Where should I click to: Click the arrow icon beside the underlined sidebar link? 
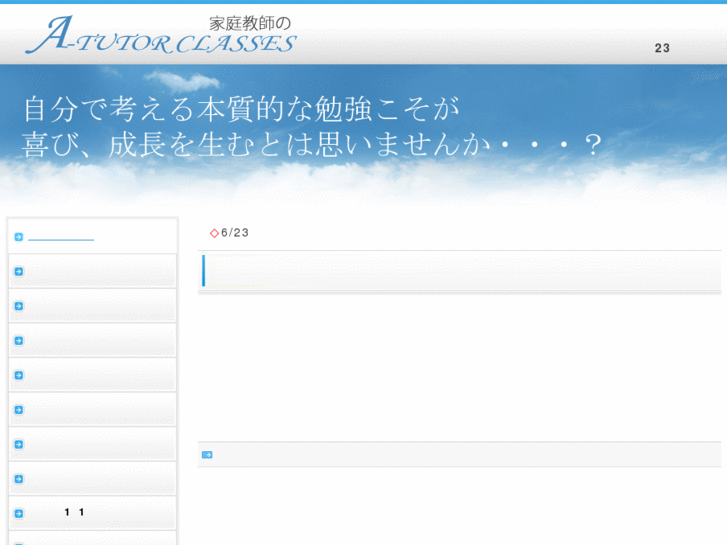[19, 237]
